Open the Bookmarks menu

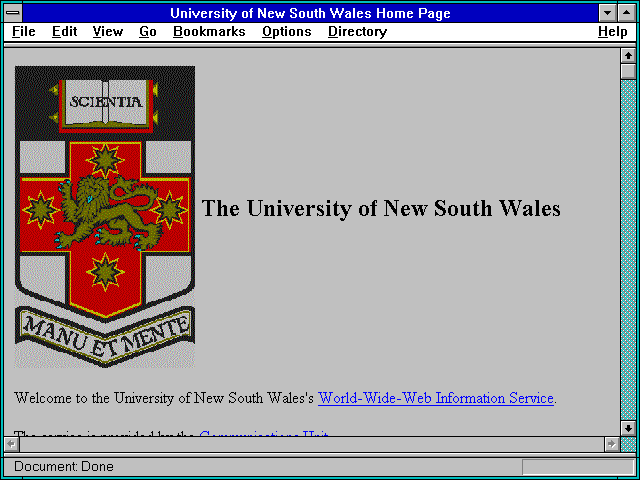coord(209,32)
